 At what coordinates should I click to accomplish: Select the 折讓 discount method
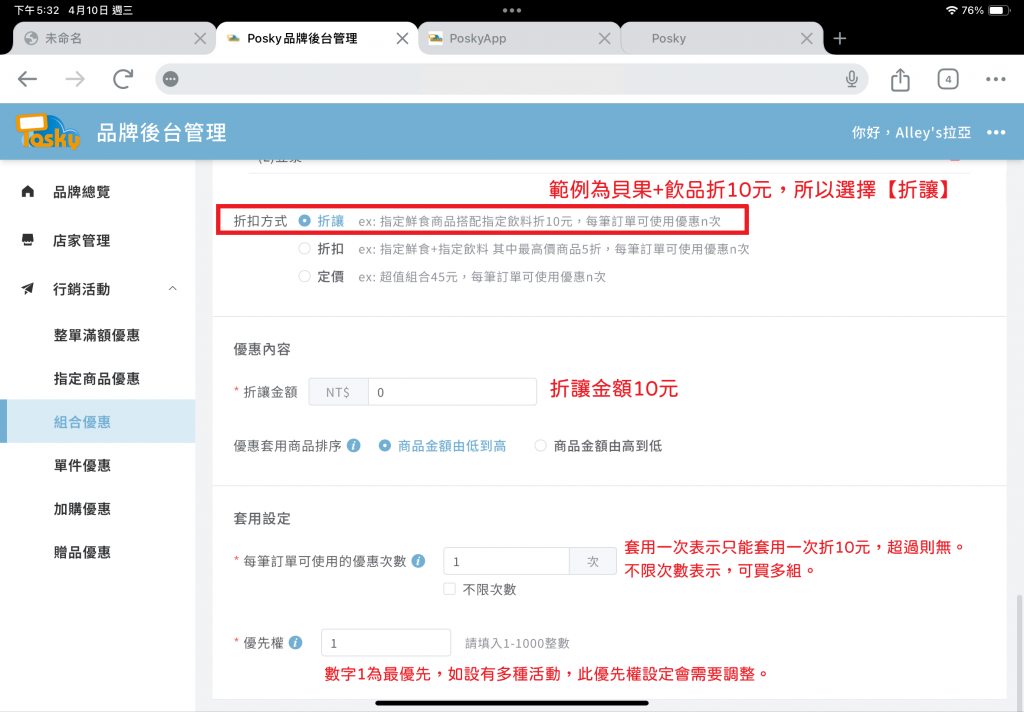[x=304, y=221]
